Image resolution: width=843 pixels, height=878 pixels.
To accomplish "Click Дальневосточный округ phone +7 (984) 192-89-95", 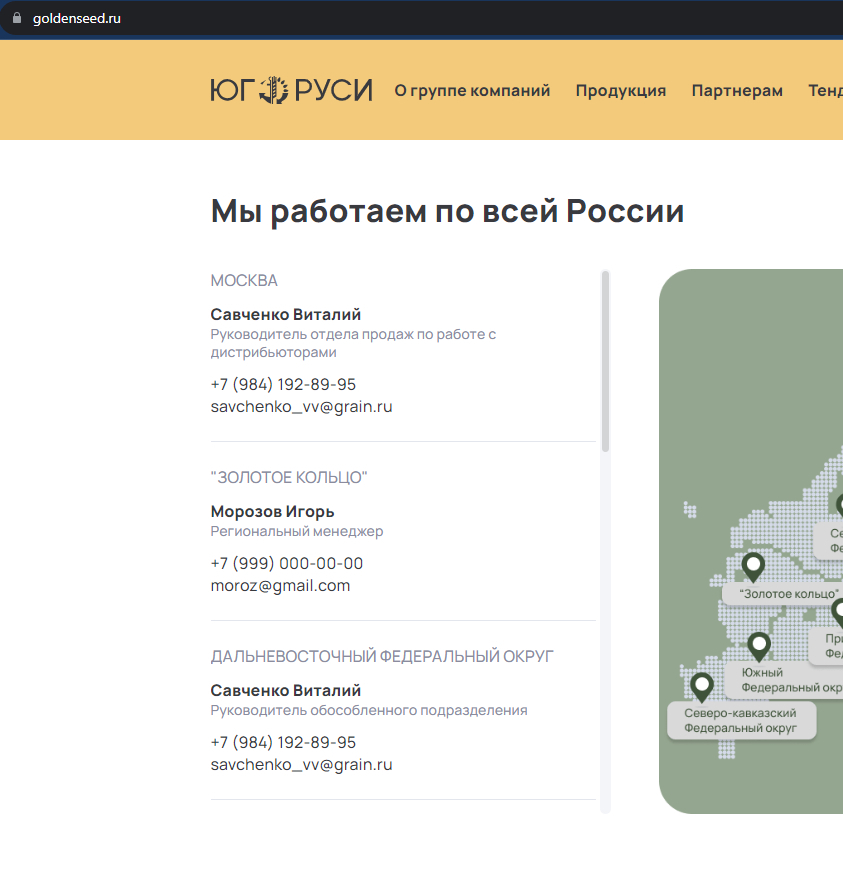I will 283,742.
